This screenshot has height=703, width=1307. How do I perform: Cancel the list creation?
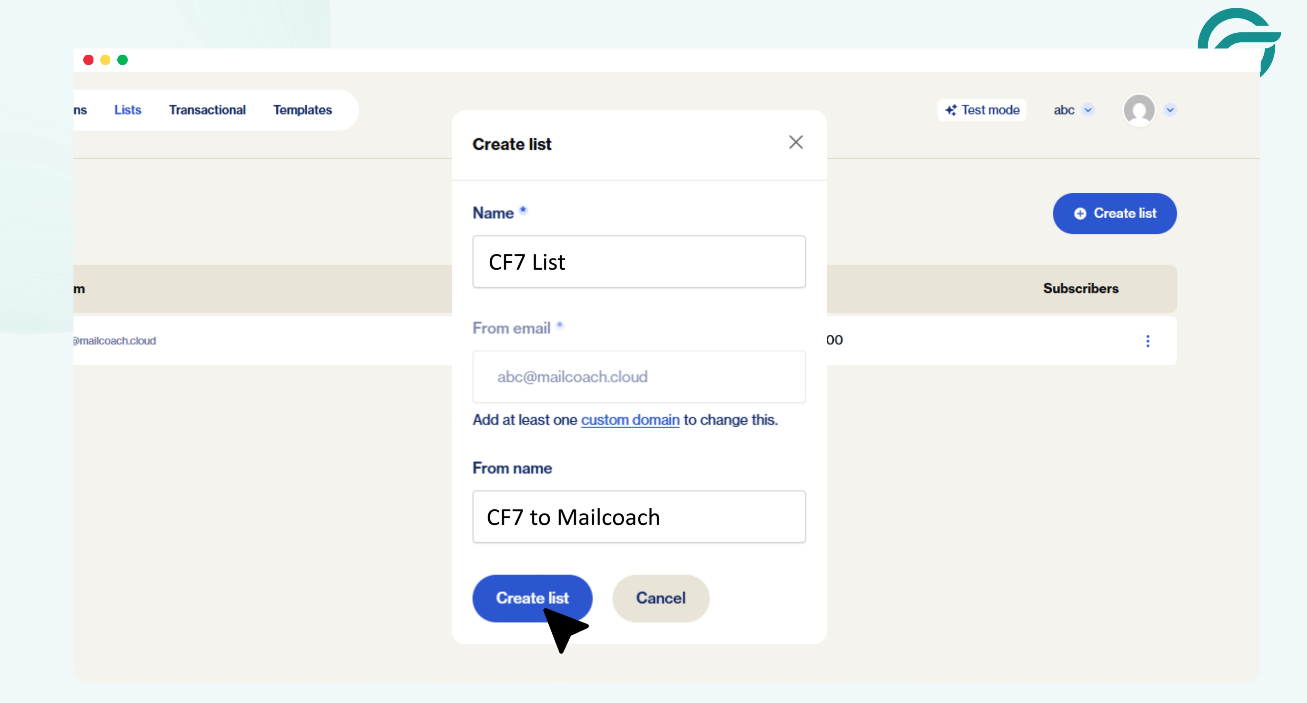pos(660,598)
